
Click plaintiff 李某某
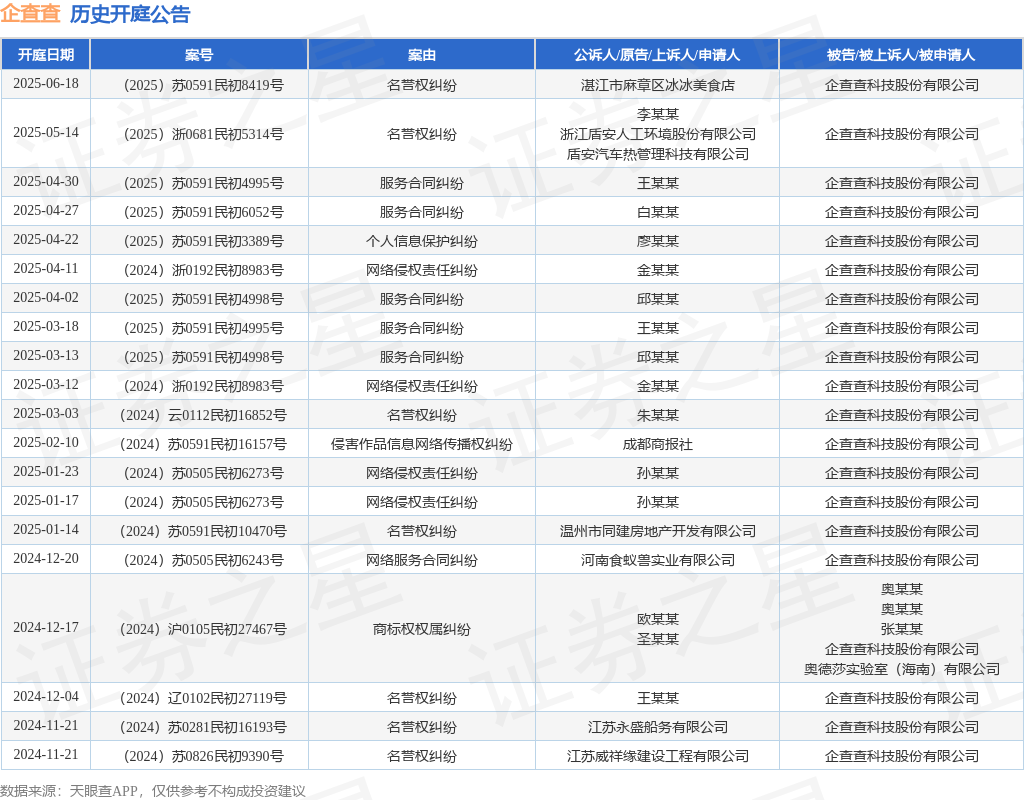[x=658, y=114]
